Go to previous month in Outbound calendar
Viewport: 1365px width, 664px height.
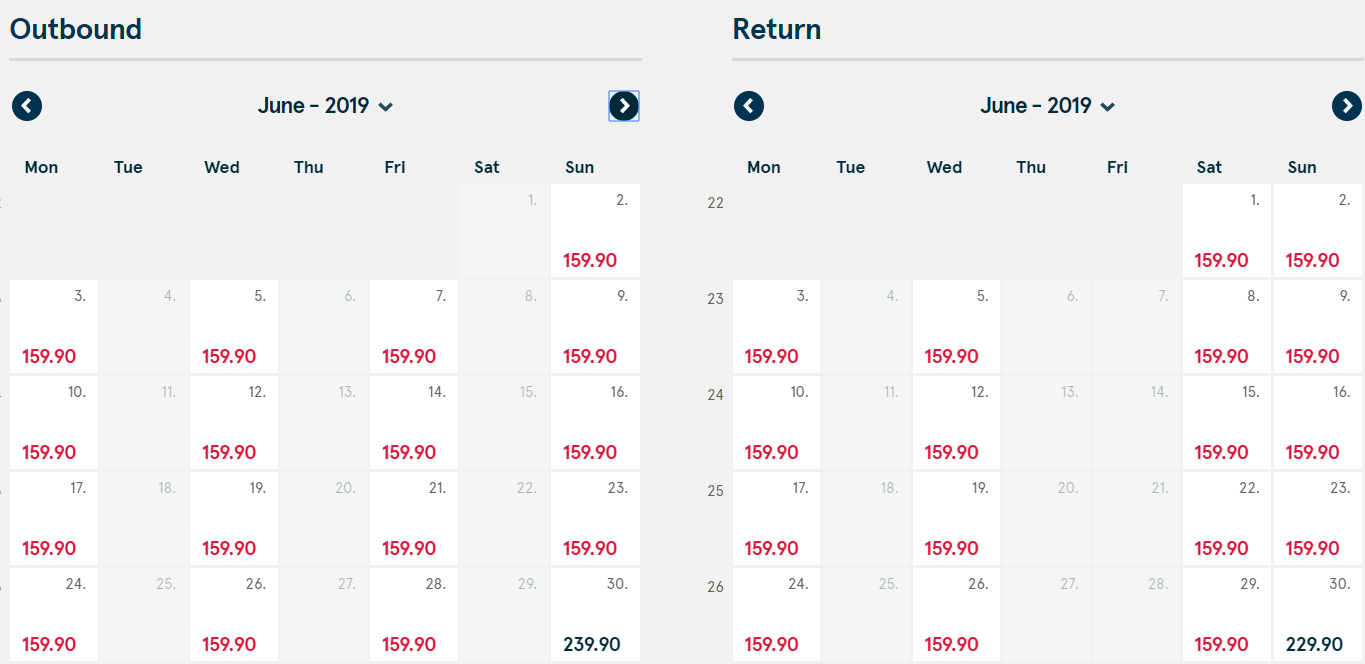pos(27,105)
